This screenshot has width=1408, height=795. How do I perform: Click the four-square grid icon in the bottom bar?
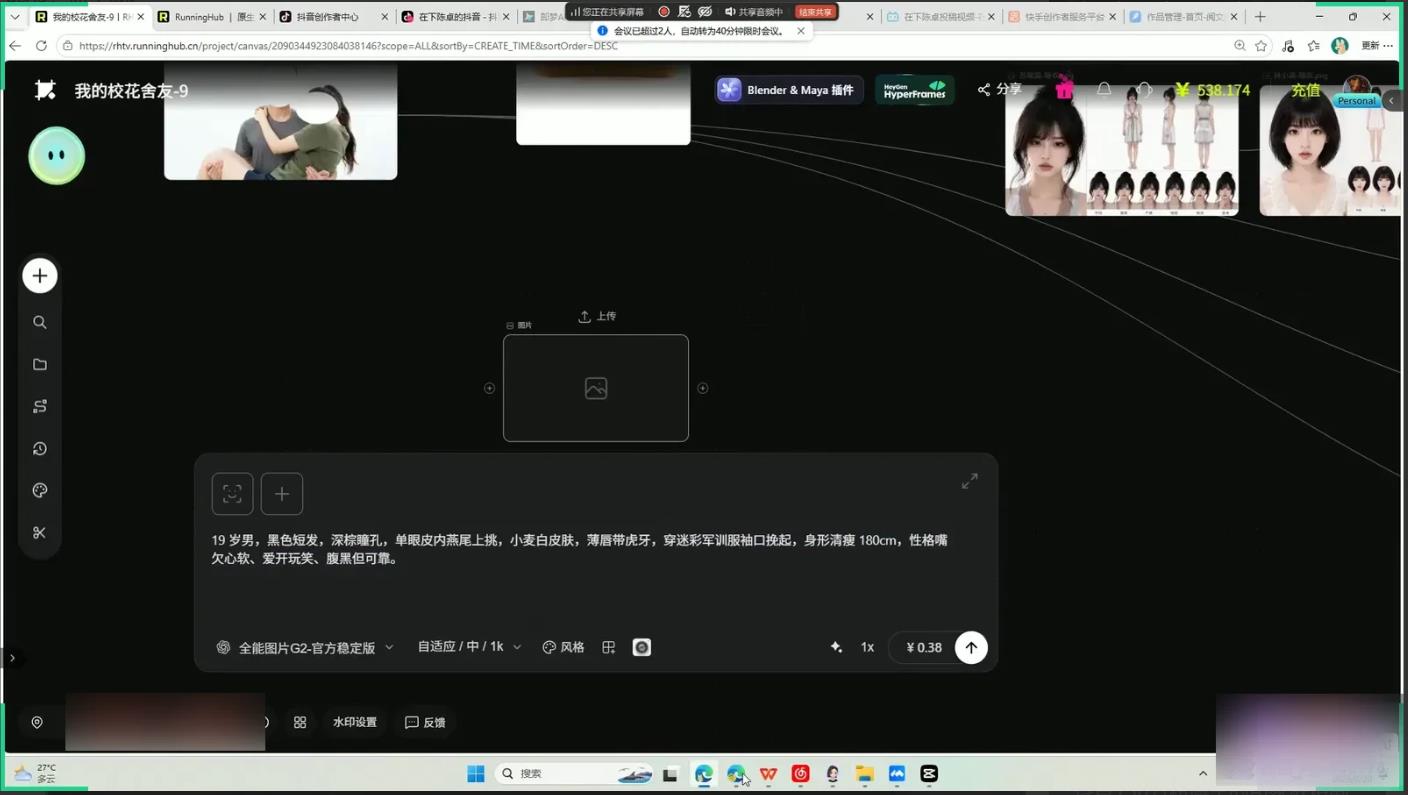[x=300, y=722]
